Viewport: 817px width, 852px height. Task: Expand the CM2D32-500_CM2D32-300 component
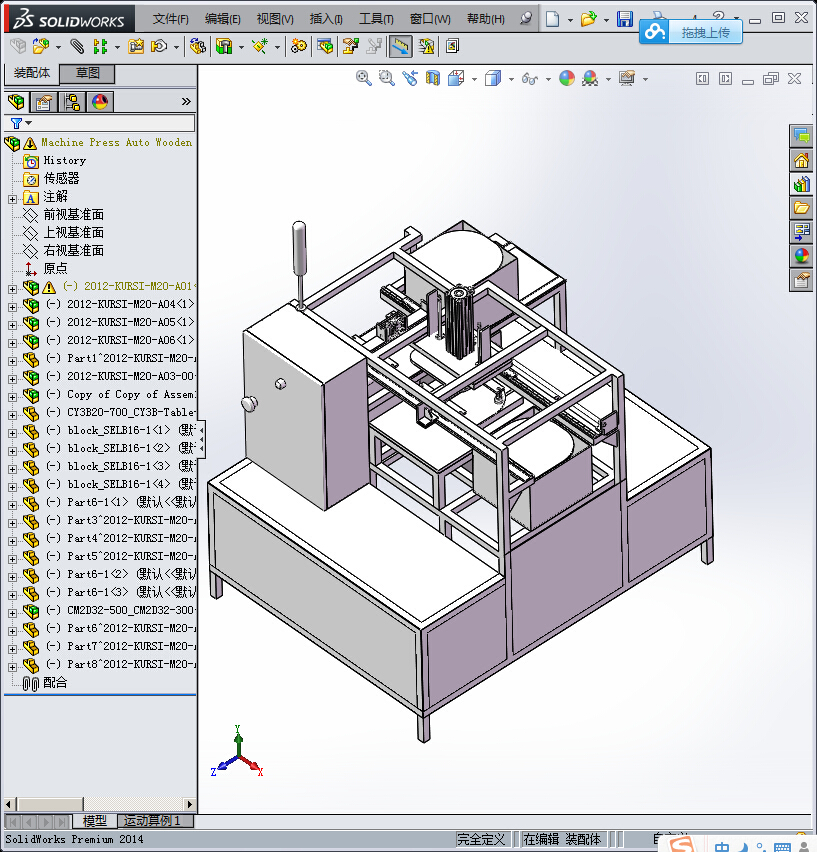click(12, 613)
